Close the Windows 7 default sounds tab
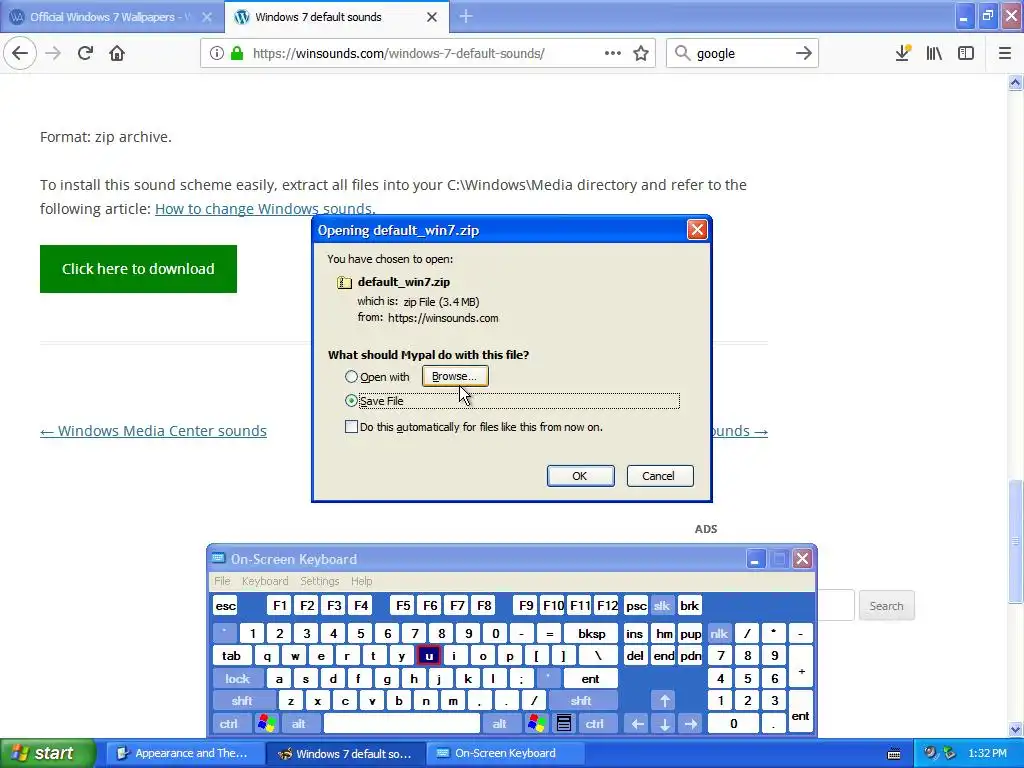The height and width of the screenshot is (768, 1024). coord(432,17)
